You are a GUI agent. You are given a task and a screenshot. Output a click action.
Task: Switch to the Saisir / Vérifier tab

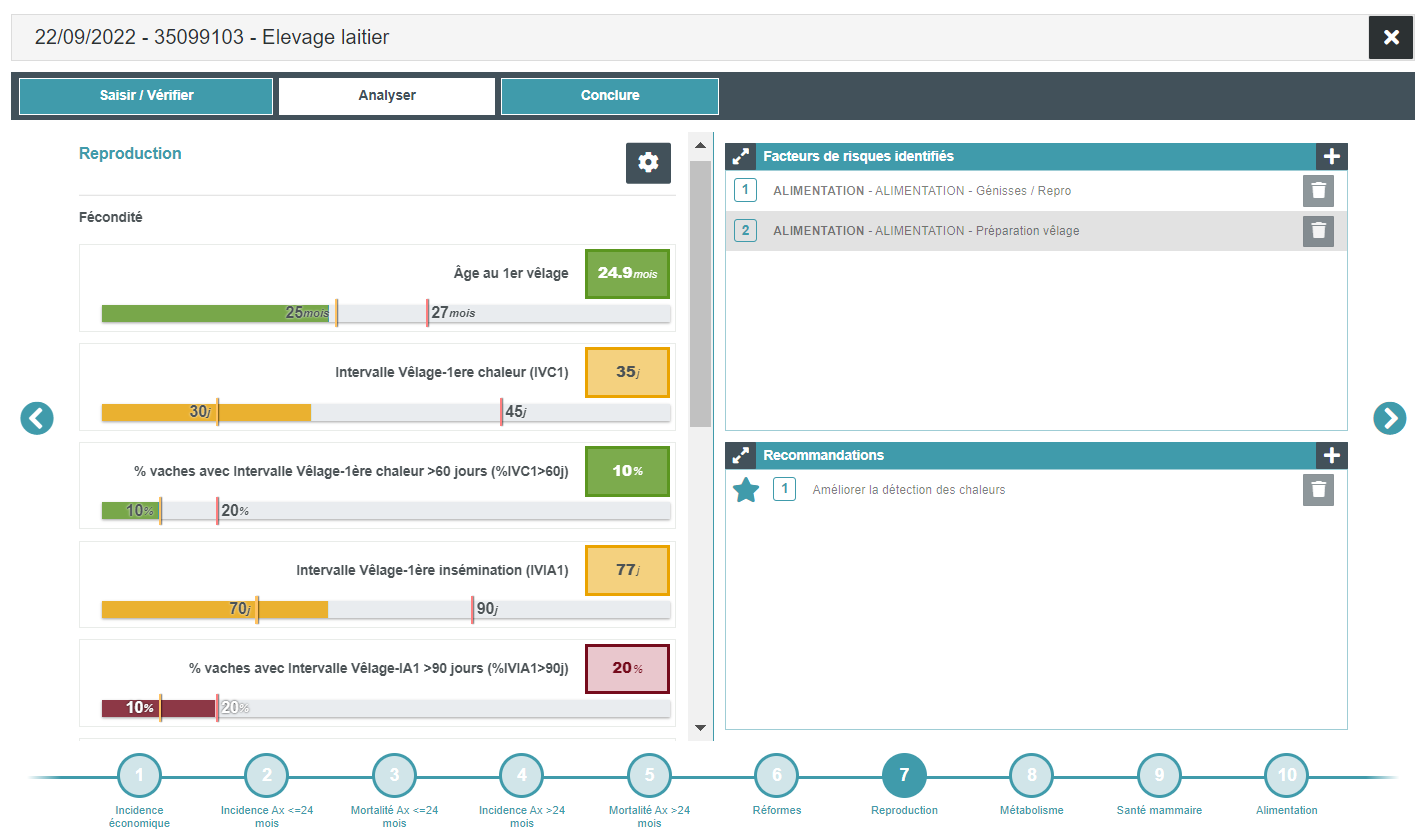point(146,96)
